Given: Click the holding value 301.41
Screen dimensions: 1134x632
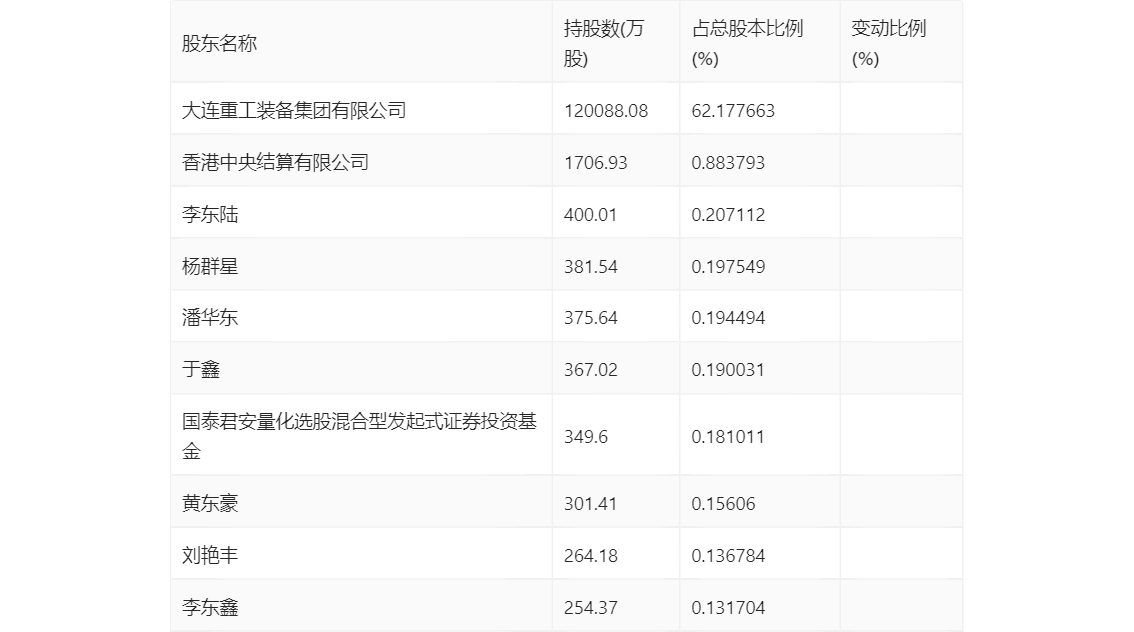Looking at the screenshot, I should click(590, 504).
